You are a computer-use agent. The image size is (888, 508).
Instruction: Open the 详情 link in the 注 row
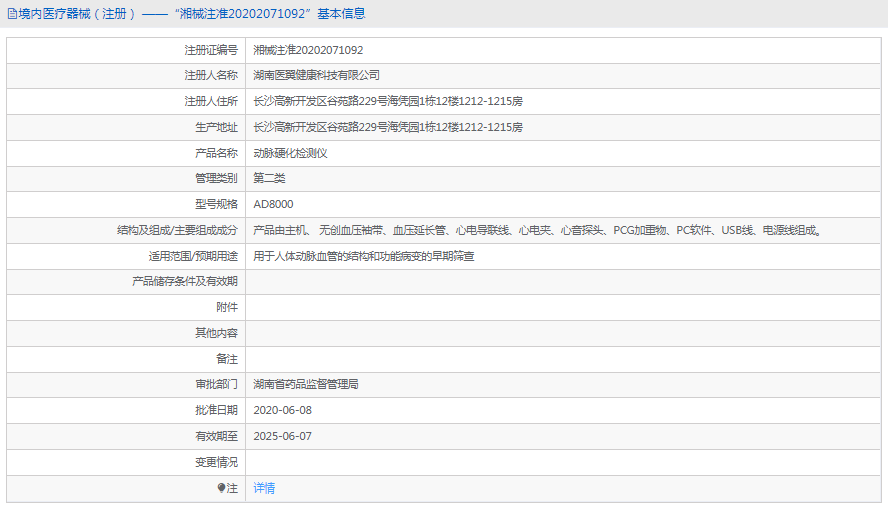[264, 488]
